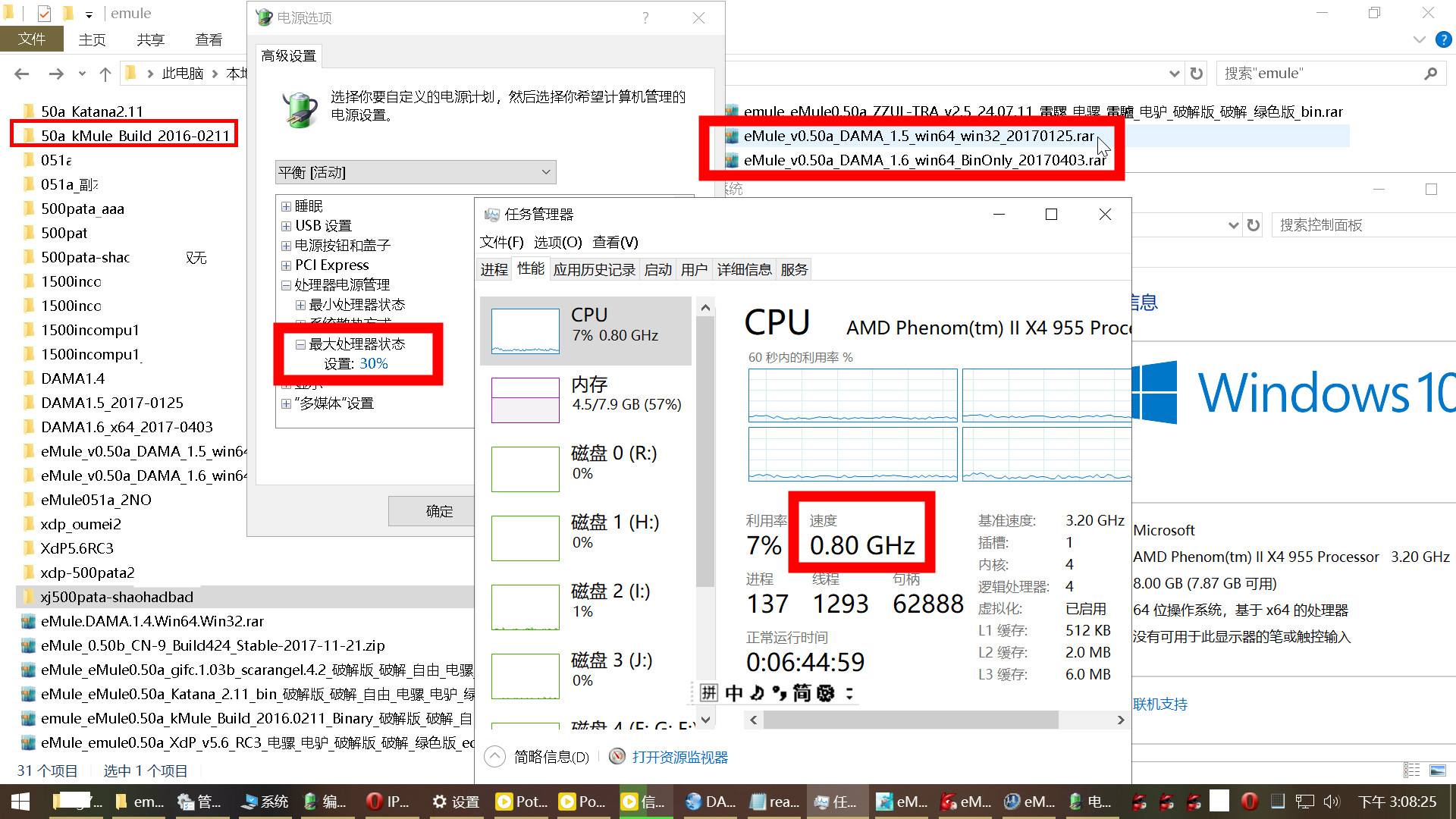Switch to the 详细信息 tab
Image resolution: width=1456 pixels, height=819 pixels.
744,269
